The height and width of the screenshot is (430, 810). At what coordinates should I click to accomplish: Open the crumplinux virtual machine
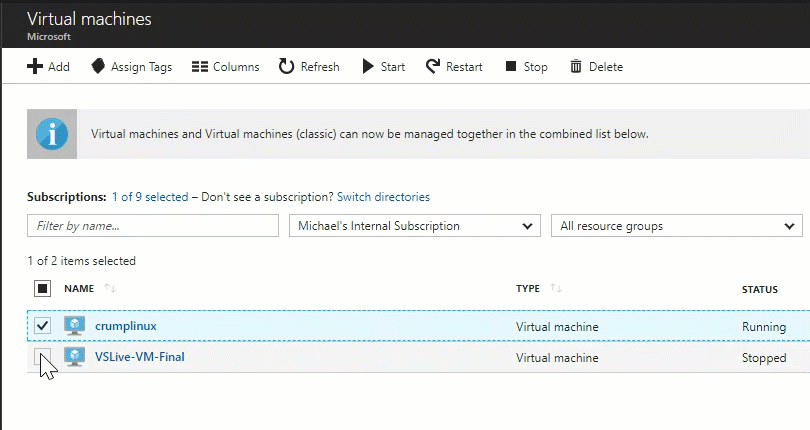126,326
